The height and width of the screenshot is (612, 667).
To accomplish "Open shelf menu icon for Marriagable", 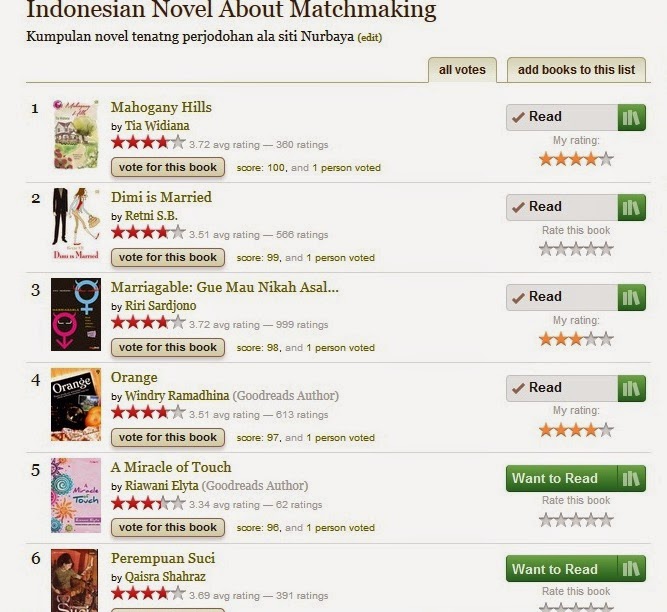I will coord(631,297).
